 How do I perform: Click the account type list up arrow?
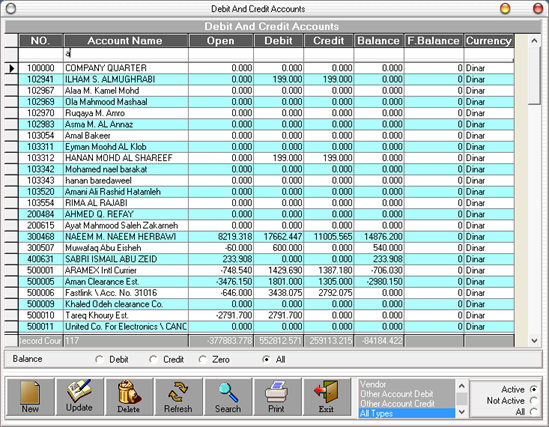coord(461,386)
